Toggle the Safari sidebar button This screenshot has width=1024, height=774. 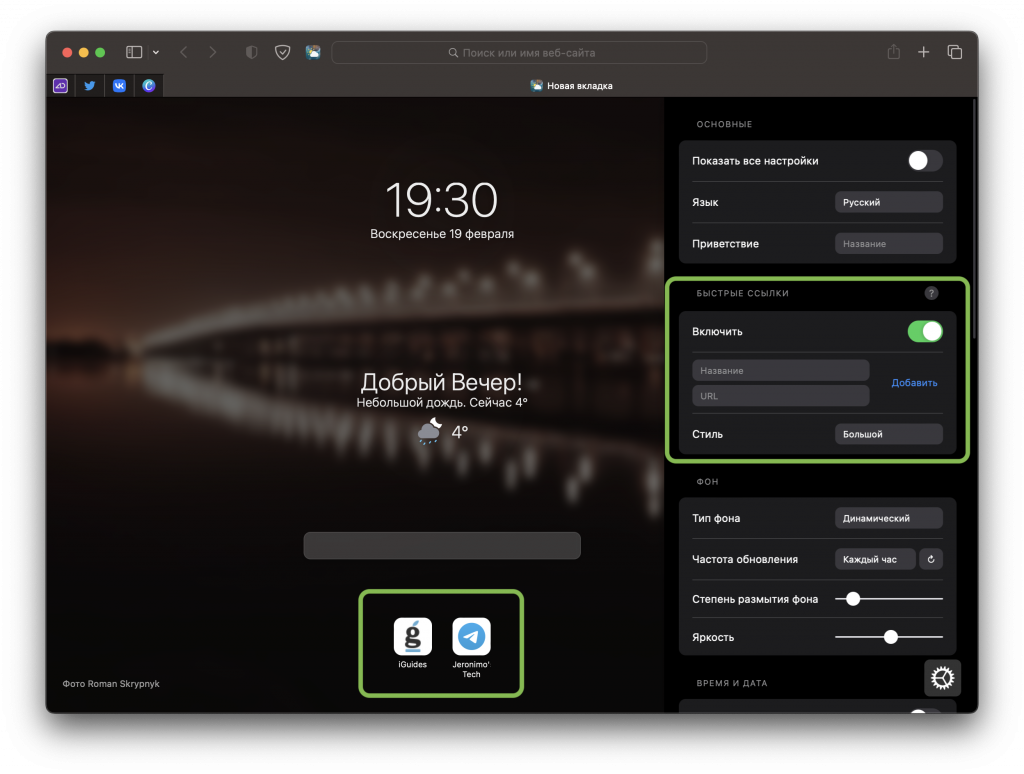point(134,52)
